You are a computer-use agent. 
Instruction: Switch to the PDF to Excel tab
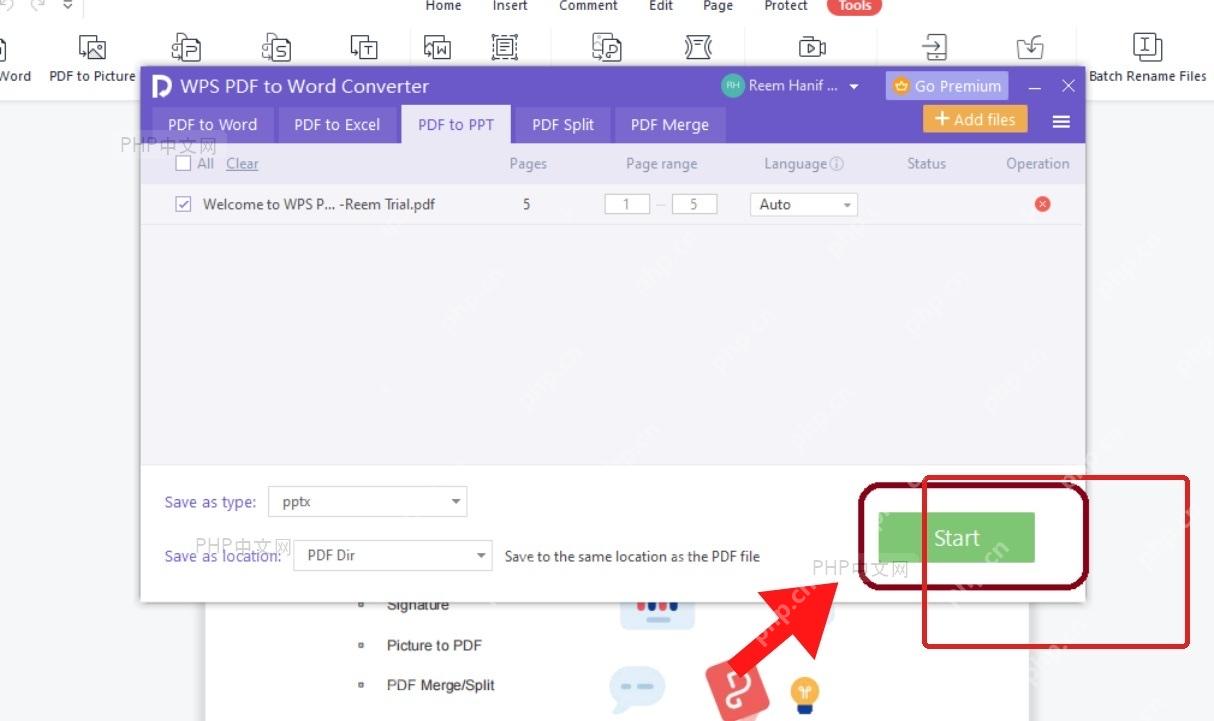point(337,125)
